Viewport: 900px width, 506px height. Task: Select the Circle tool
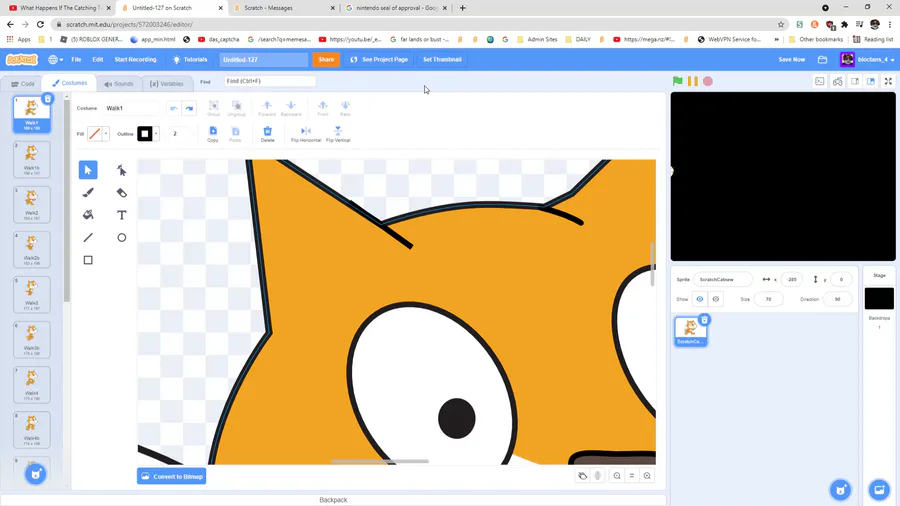(x=122, y=238)
